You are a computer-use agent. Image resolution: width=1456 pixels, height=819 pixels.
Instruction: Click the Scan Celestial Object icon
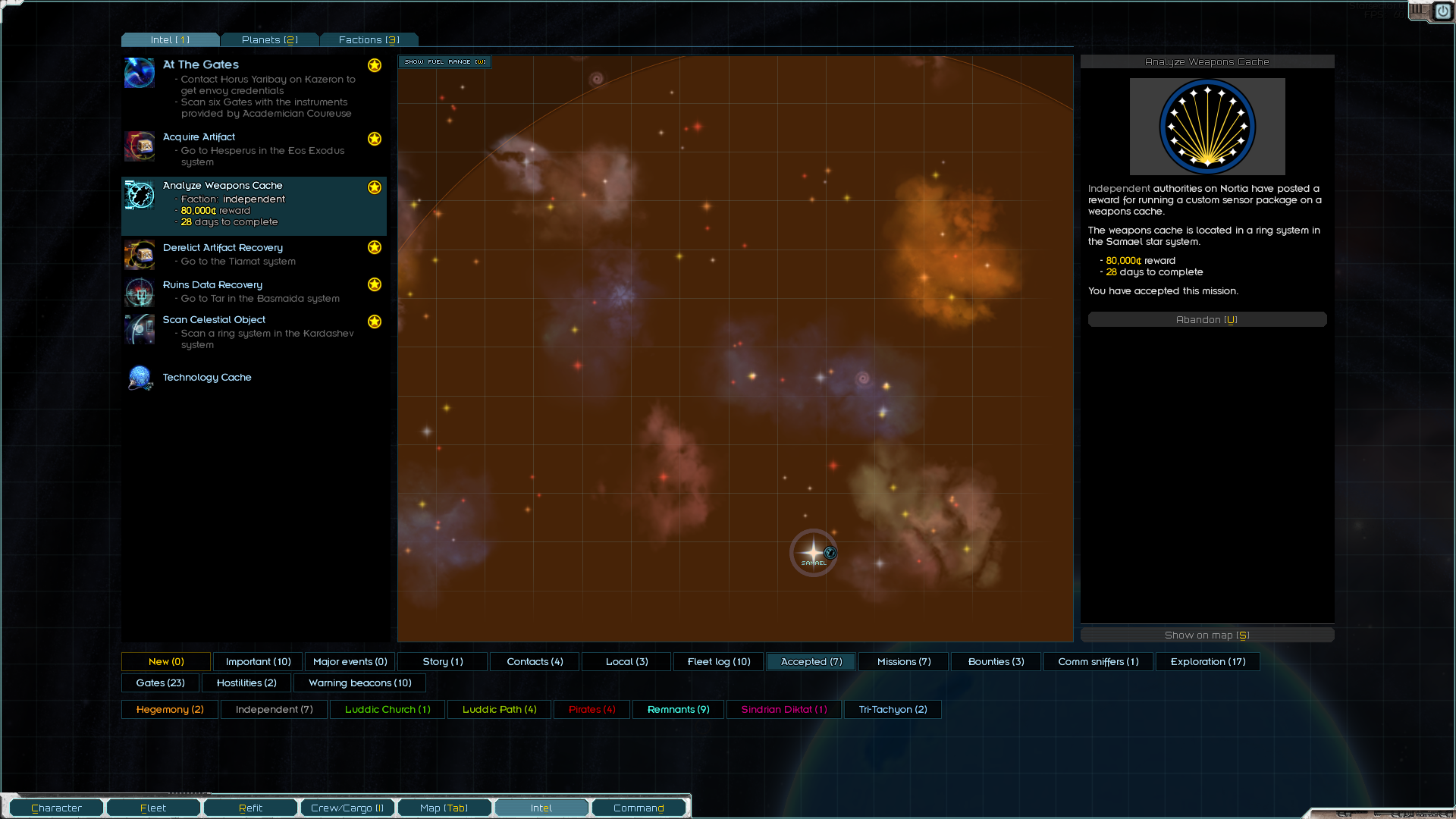pos(140,328)
